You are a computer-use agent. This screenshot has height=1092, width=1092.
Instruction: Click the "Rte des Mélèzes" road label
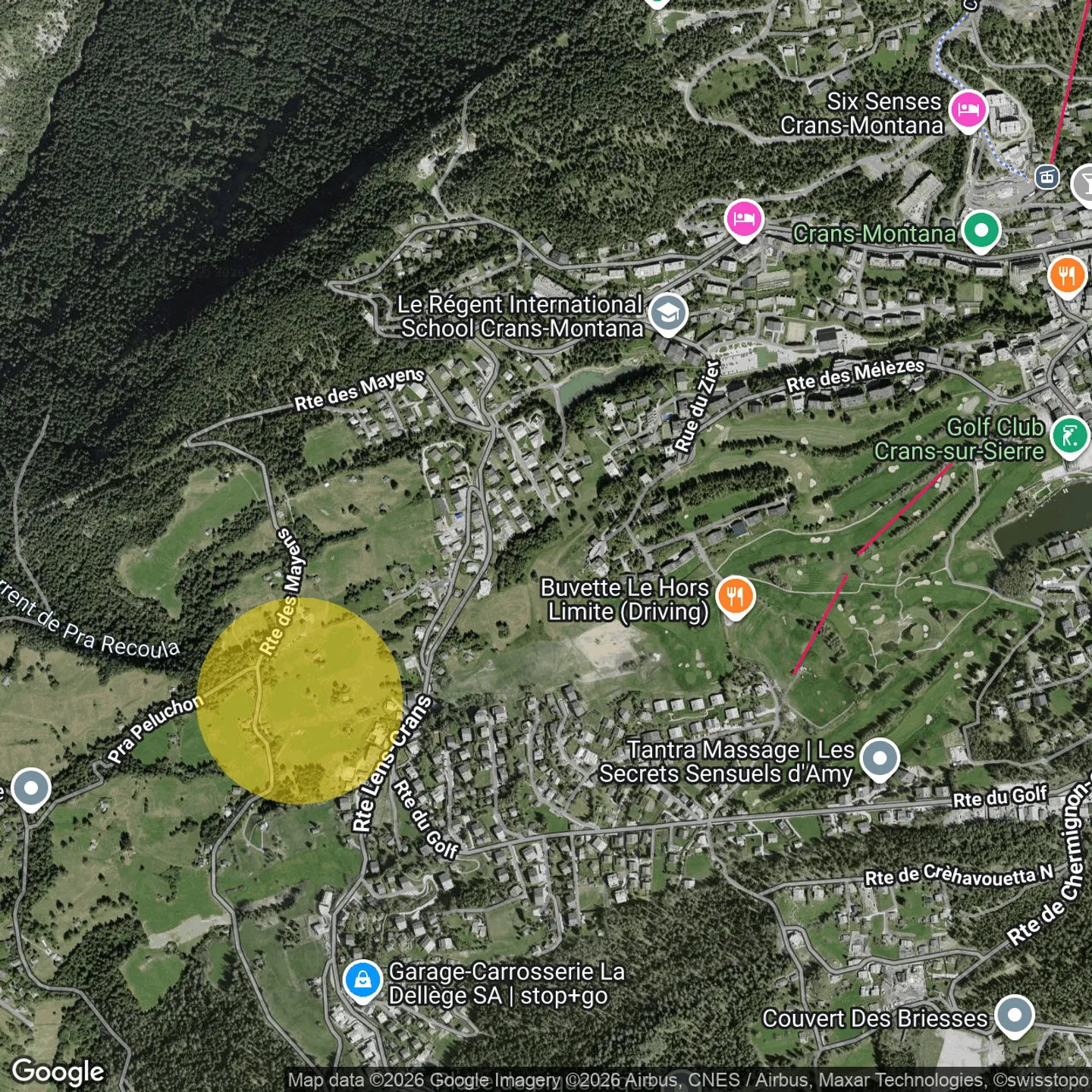(x=855, y=375)
